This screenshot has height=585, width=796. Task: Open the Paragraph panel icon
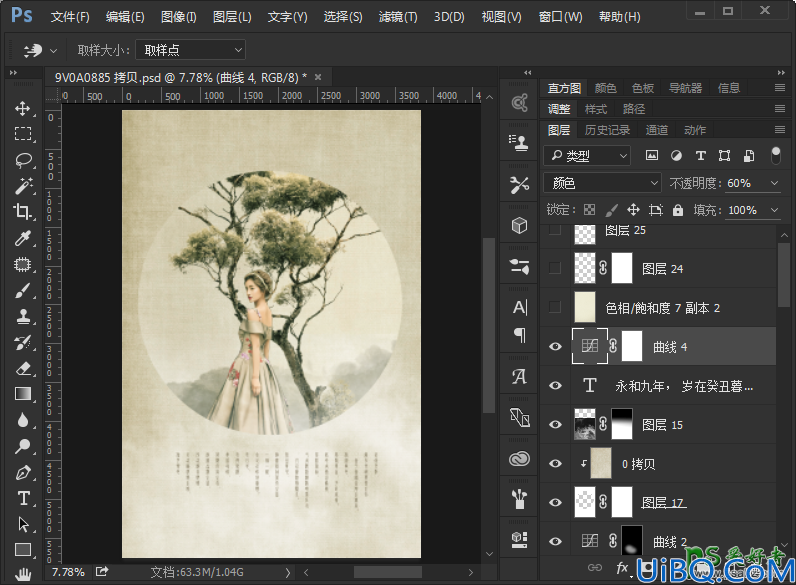pyautogui.click(x=519, y=335)
